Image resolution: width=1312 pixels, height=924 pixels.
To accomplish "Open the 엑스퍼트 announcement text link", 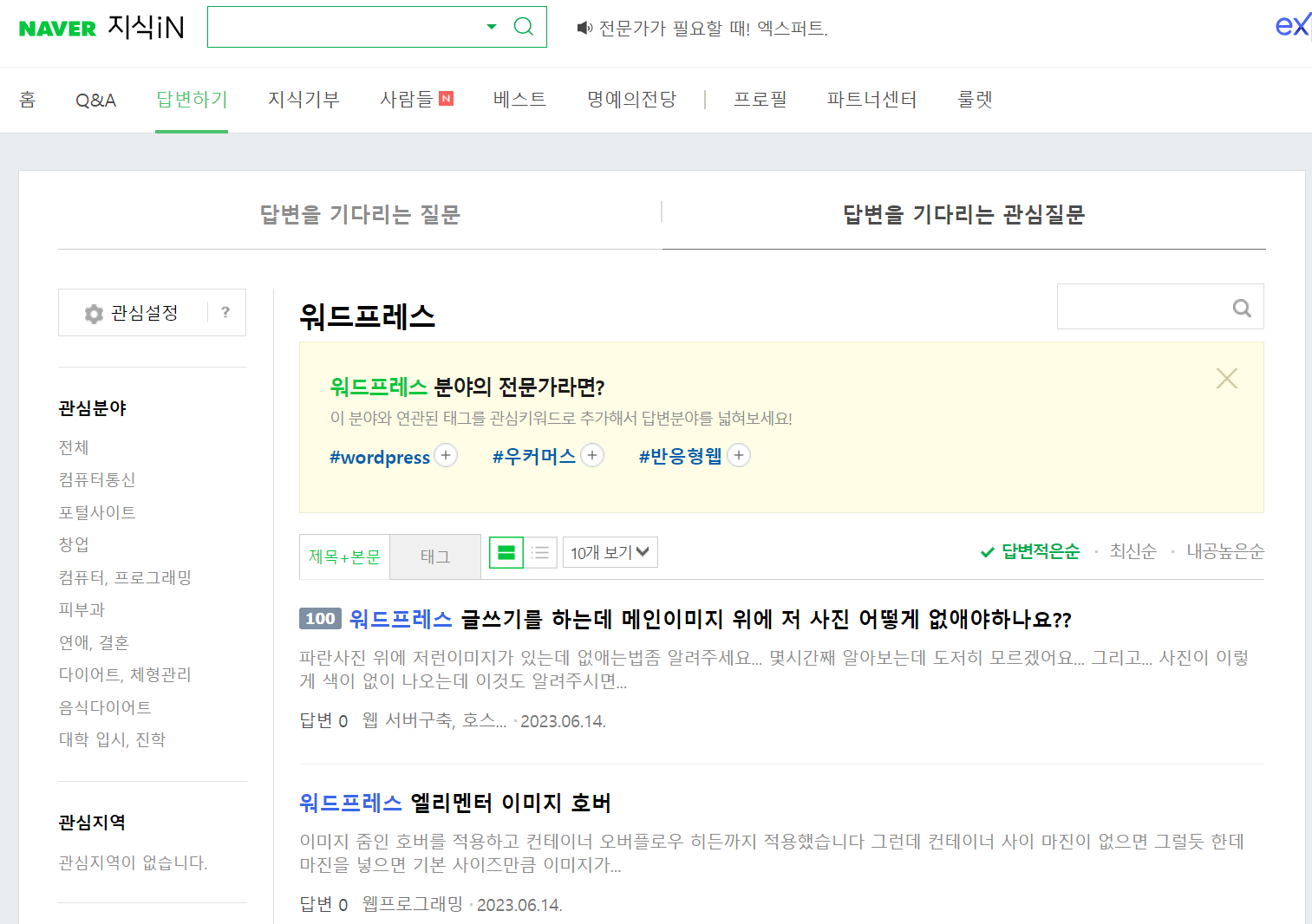I will point(714,29).
